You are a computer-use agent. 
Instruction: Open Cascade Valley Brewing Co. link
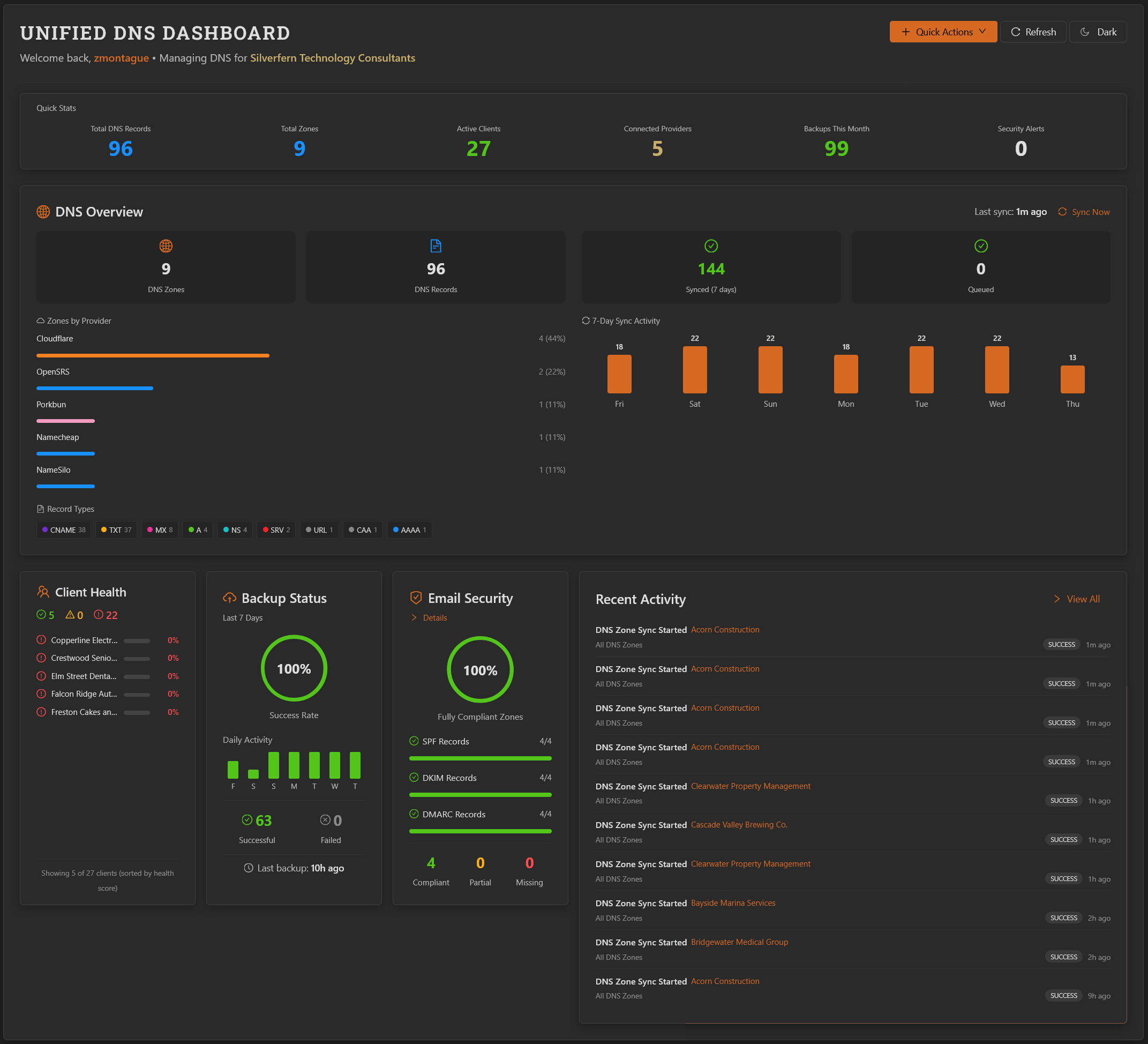739,824
